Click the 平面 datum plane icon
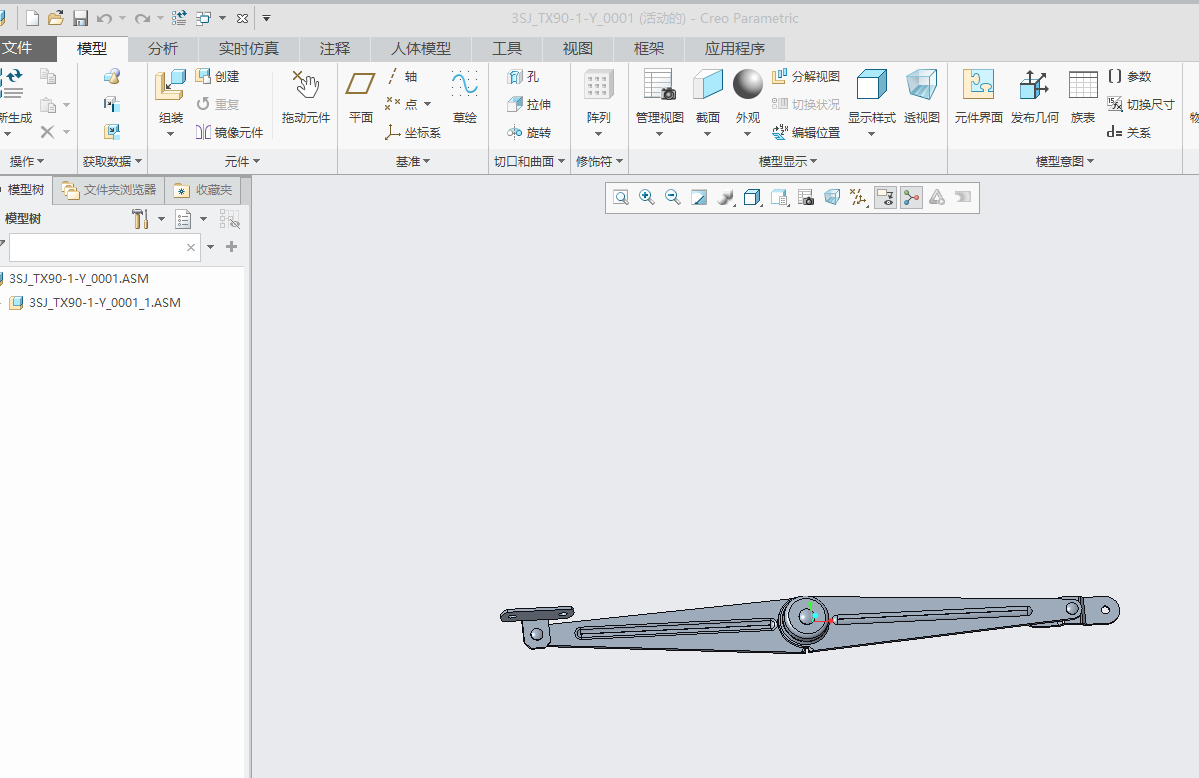 pyautogui.click(x=360, y=96)
